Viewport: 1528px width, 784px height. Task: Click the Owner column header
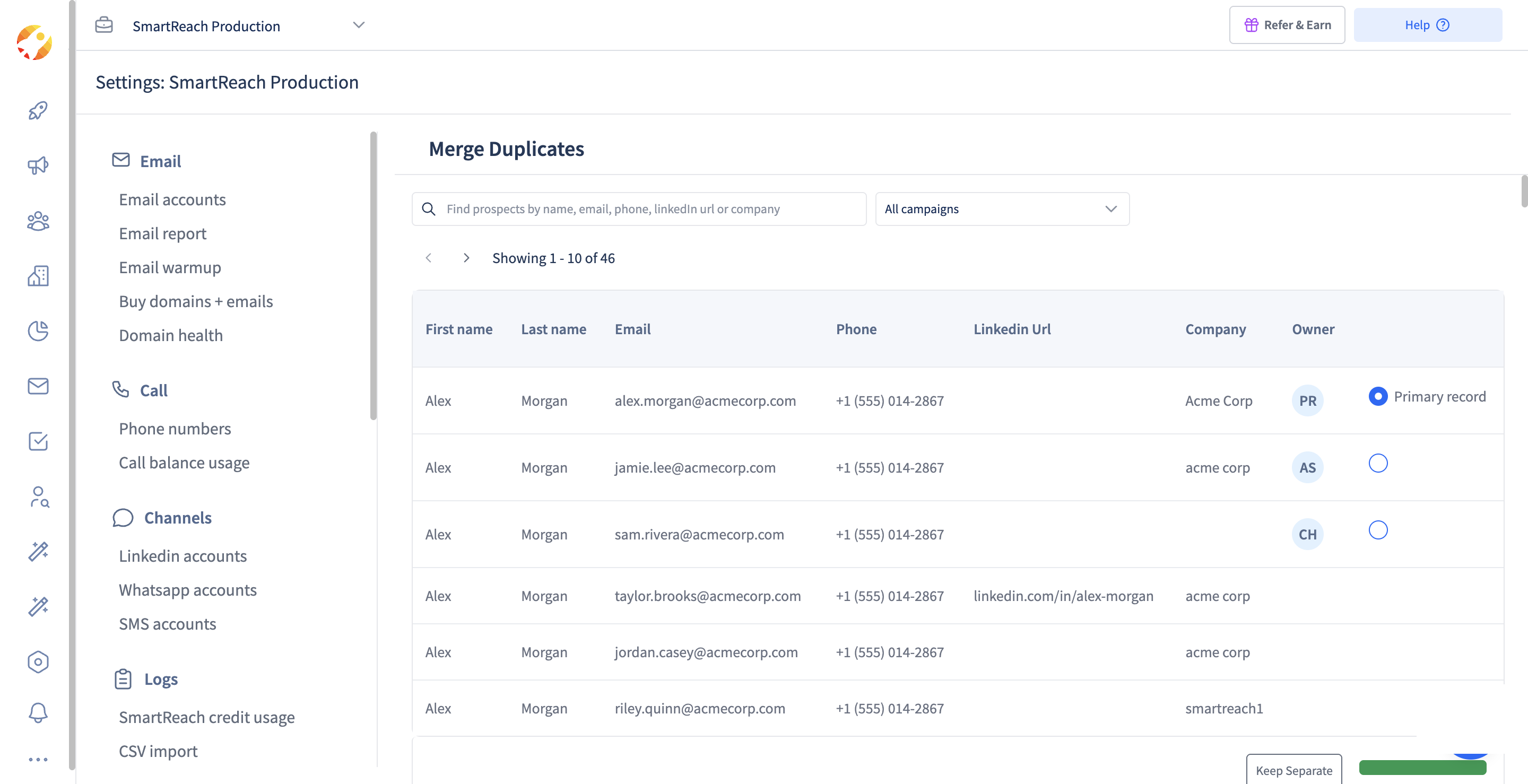click(x=1313, y=329)
